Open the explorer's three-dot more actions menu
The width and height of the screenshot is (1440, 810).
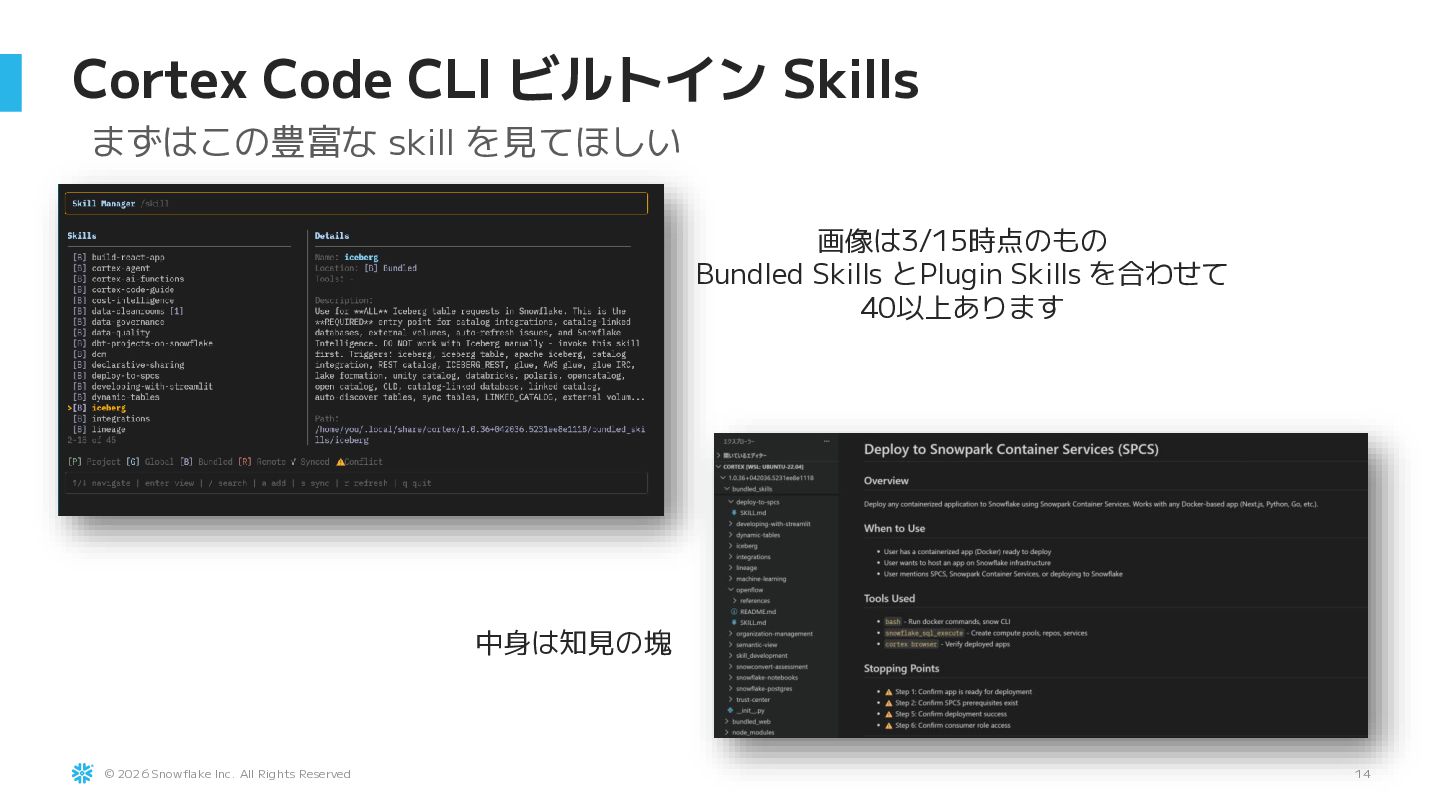(826, 441)
